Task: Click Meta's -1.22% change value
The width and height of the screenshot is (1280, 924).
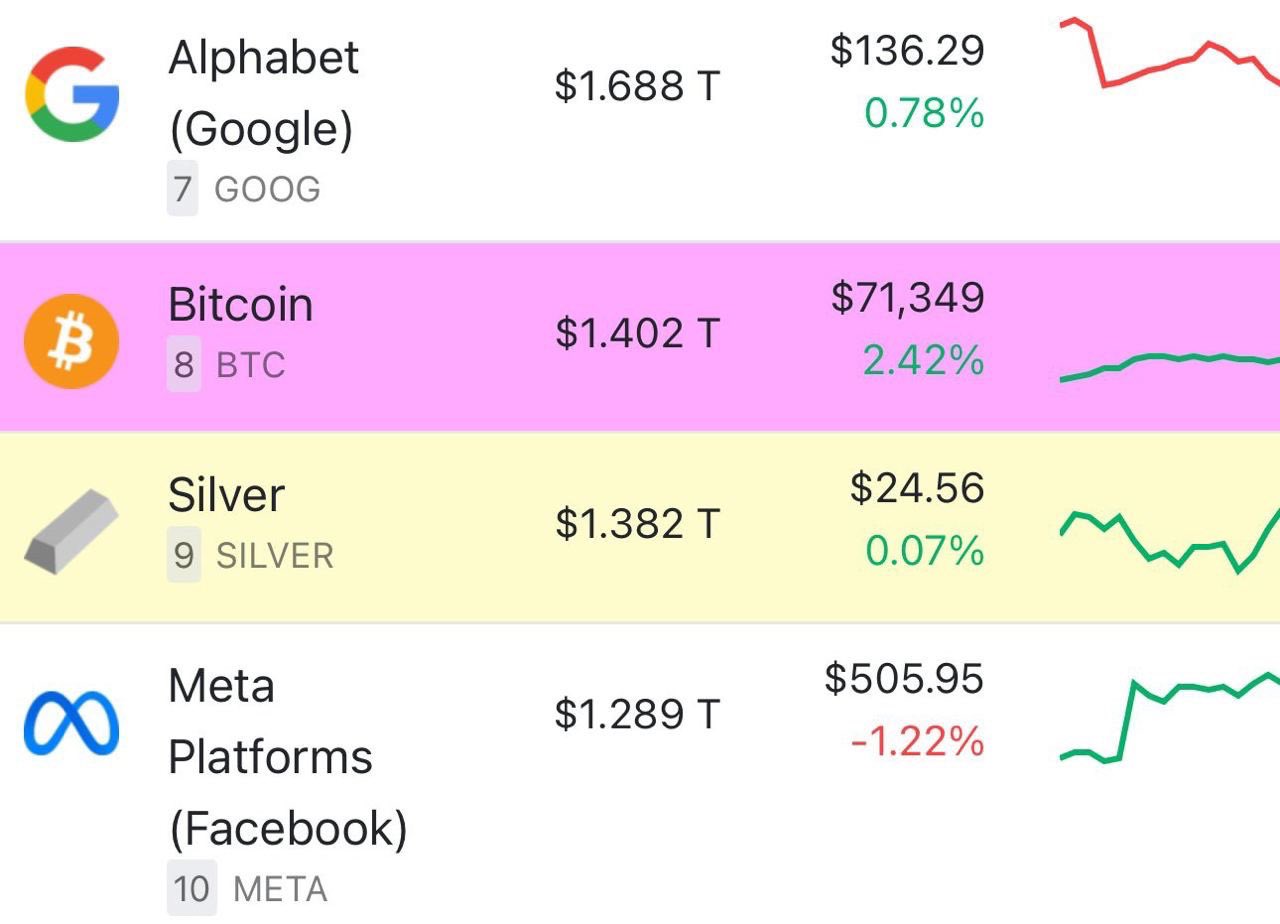Action: pos(917,742)
